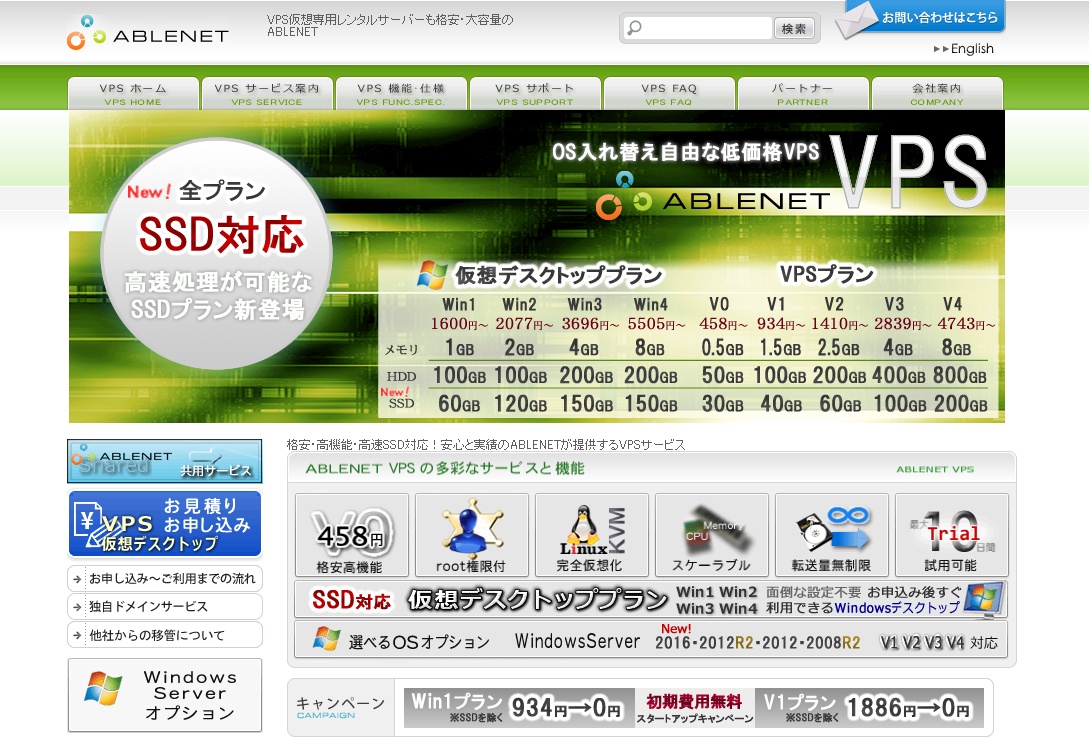This screenshot has height=737, width=1089.
Task: Click the ABLENET logo in the header
Action: click(x=148, y=33)
